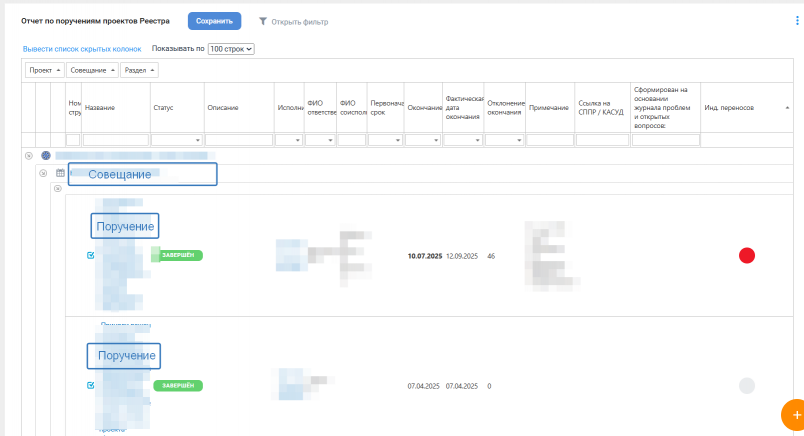Screen dimensions: 804x436
Task: Click the orange plus add button
Action: (x=795, y=414)
